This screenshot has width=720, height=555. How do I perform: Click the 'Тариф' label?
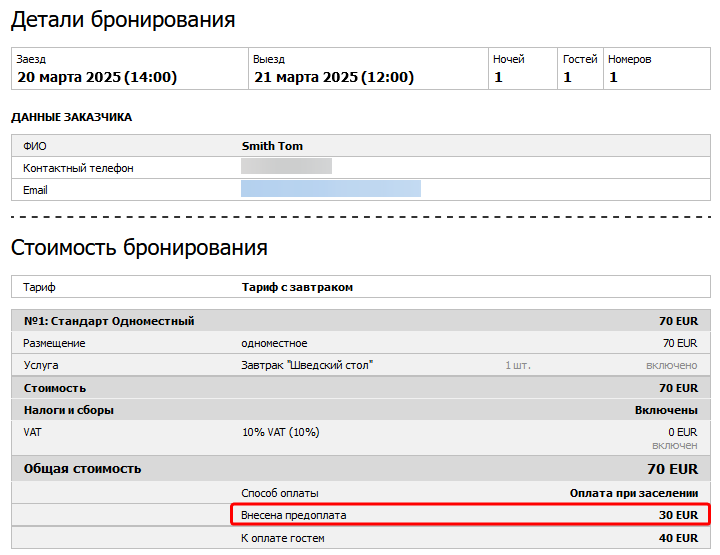pyautogui.click(x=39, y=287)
